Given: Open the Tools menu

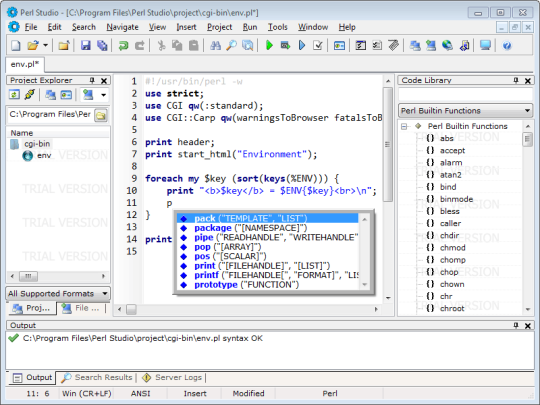Looking at the screenshot, I should tap(278, 27).
